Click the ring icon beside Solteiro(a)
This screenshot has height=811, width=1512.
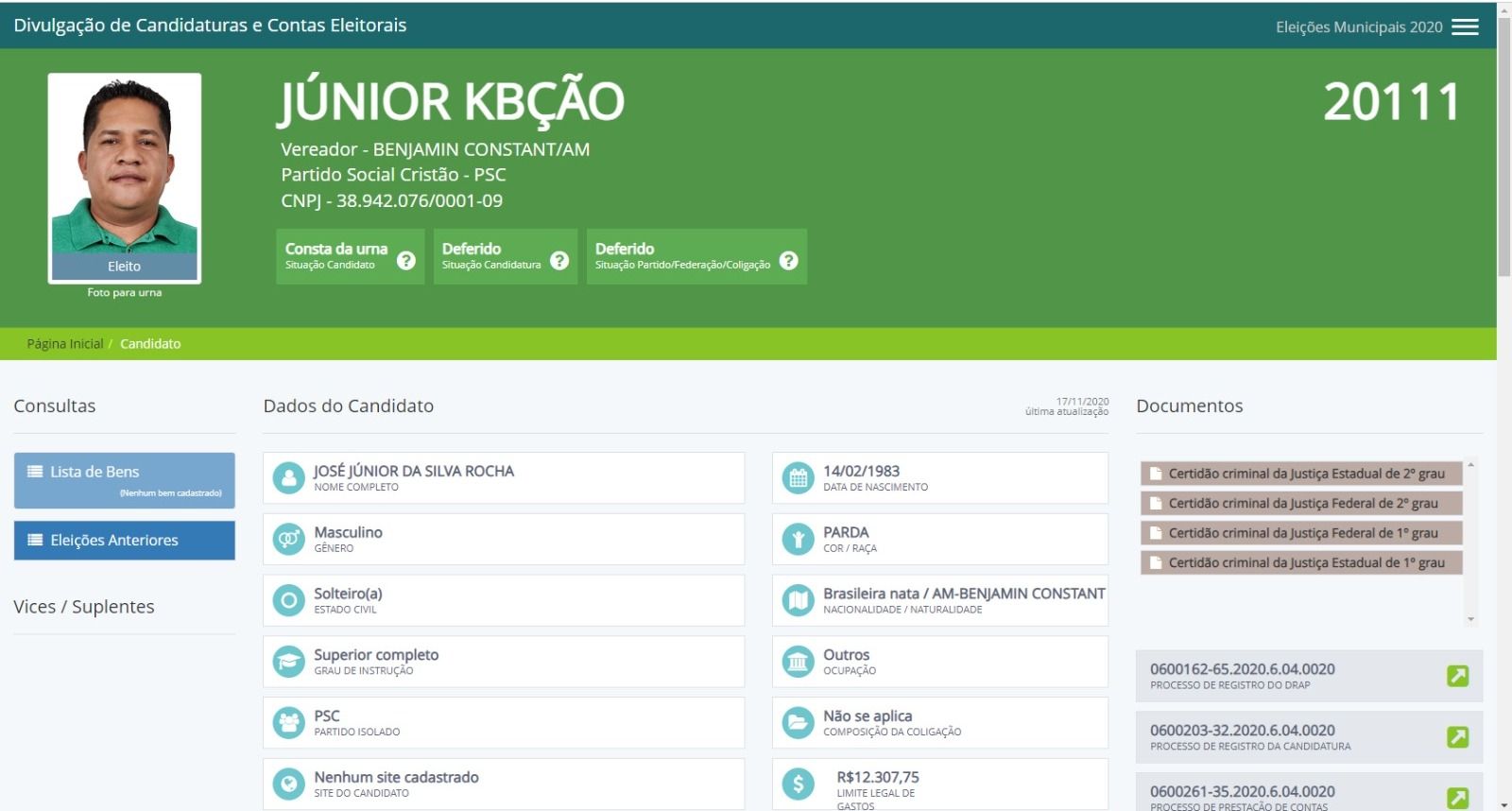pyautogui.click(x=288, y=600)
